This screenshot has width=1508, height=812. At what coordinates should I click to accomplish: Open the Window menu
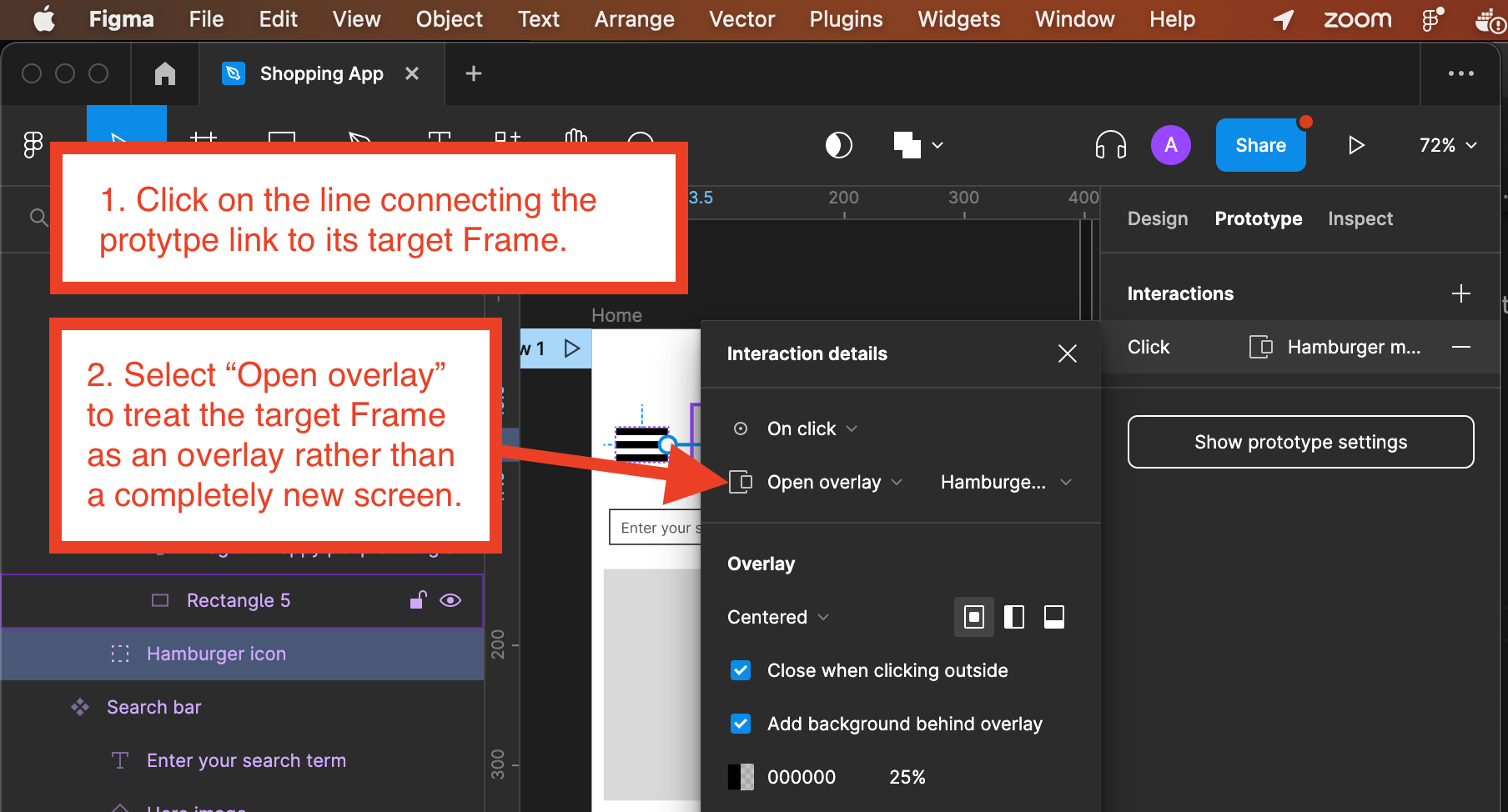click(1074, 18)
